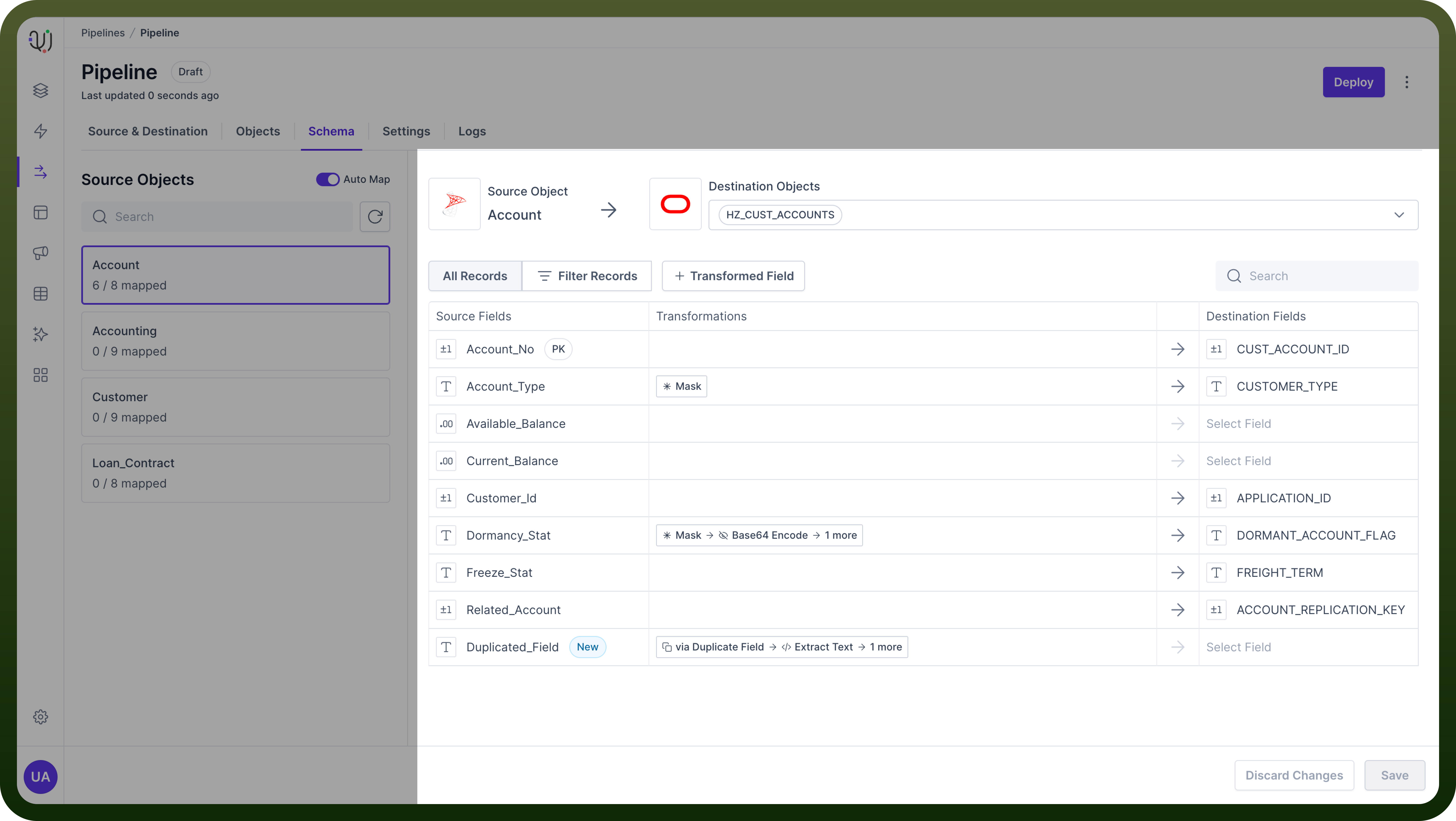Open Dormancy_Stat transformation chain
This screenshot has width=1456, height=821.
[759, 536]
